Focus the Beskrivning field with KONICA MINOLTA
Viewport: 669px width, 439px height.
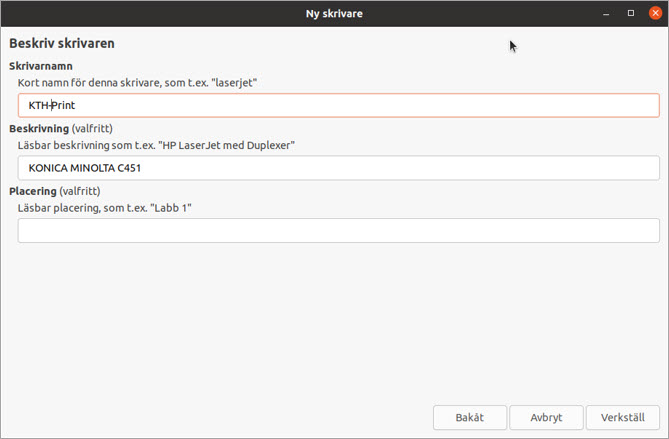338,168
